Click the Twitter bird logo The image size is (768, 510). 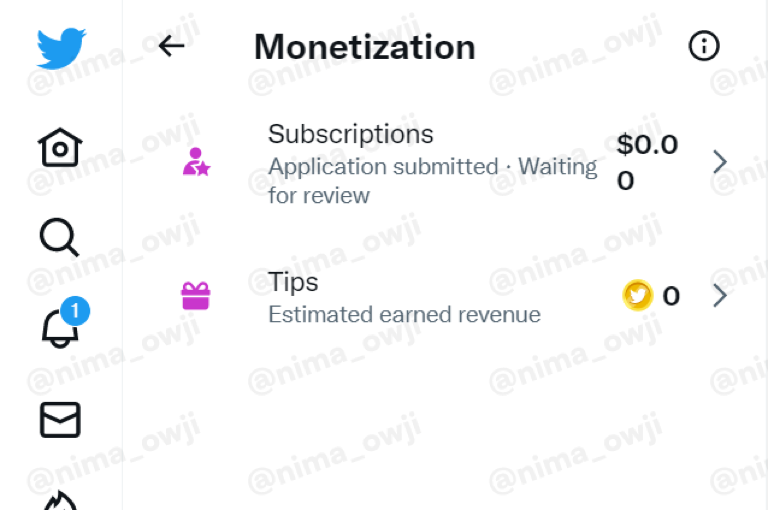click(x=61, y=46)
